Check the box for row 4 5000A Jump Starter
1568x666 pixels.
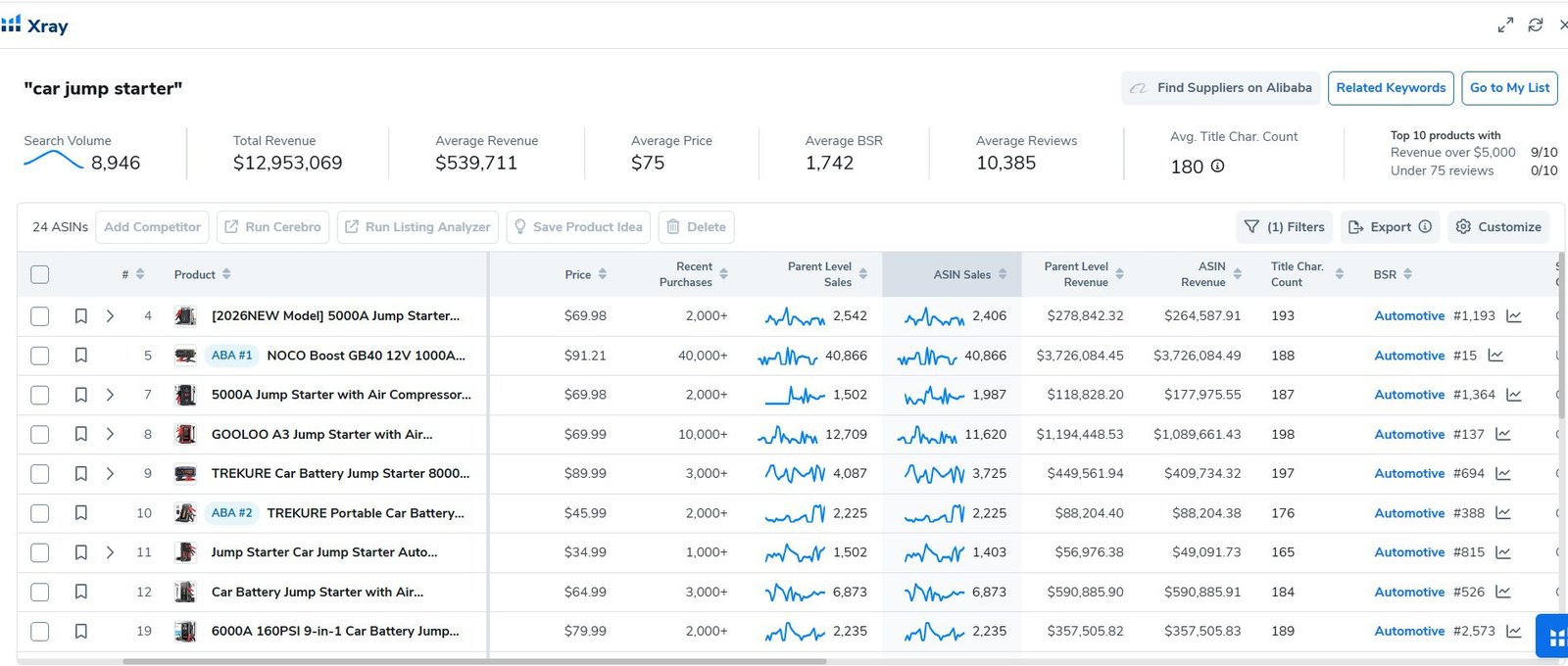(x=40, y=316)
